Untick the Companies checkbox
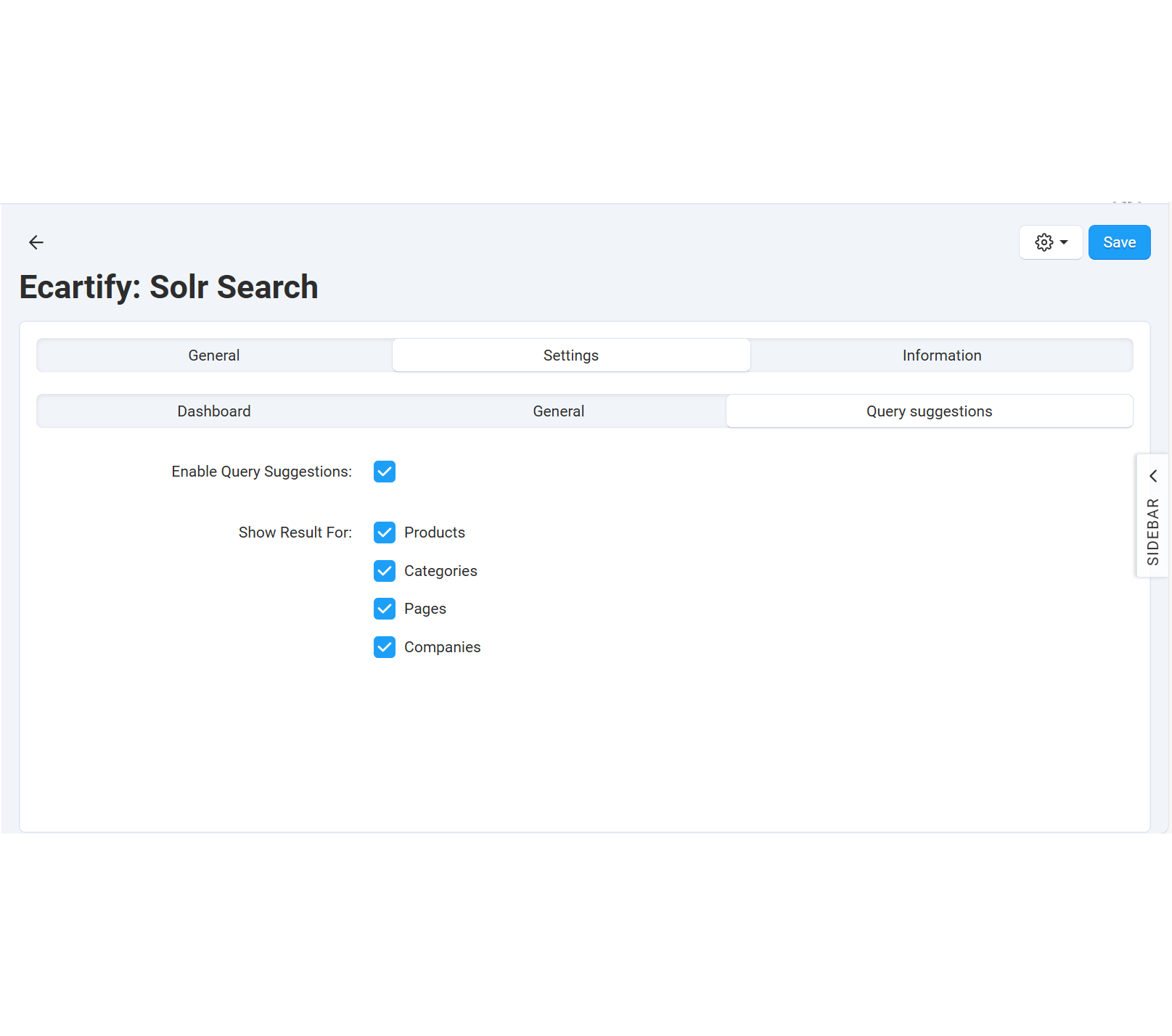Viewport: 1172px width, 1036px height. [385, 647]
